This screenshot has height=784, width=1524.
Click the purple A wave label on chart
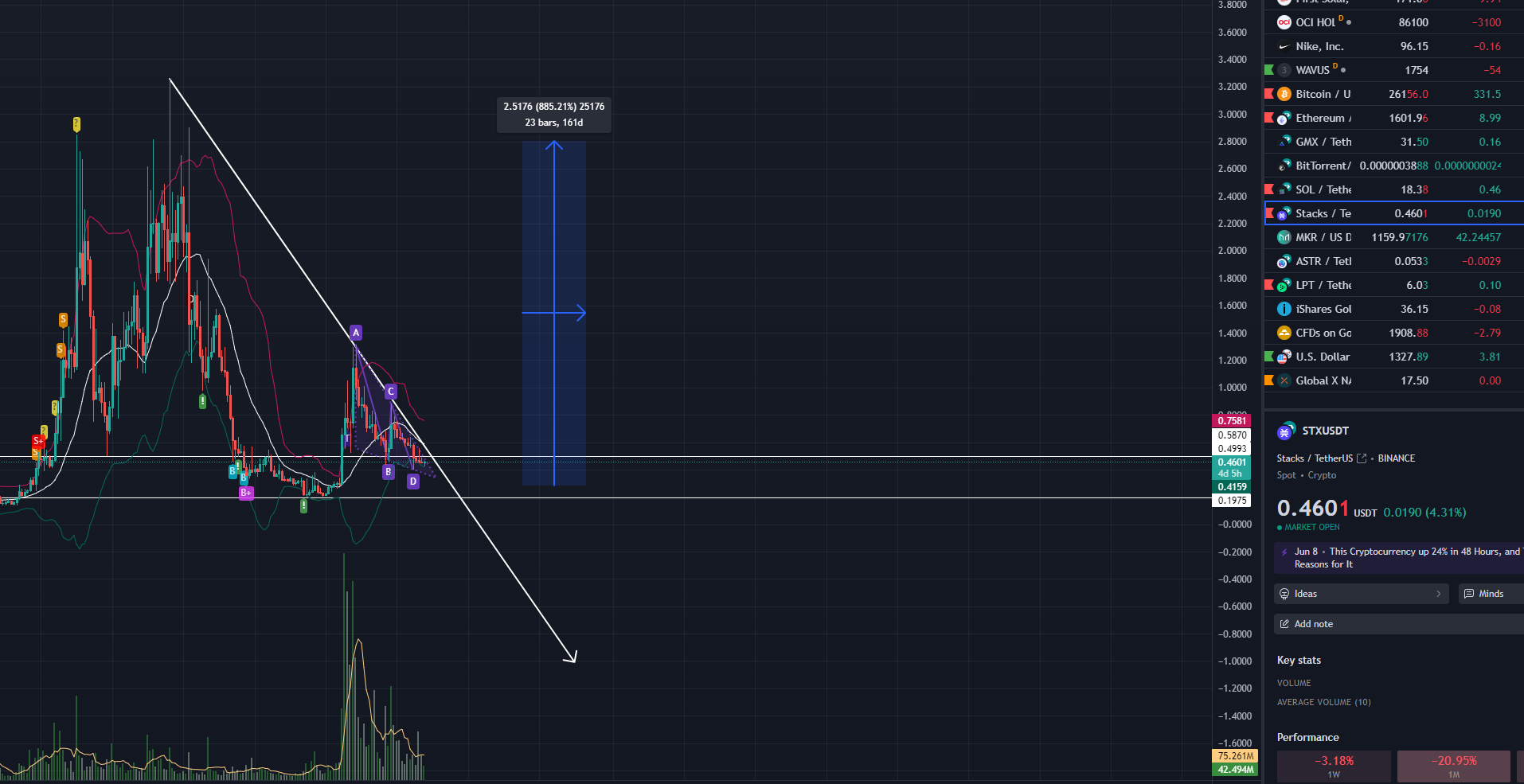[x=356, y=332]
